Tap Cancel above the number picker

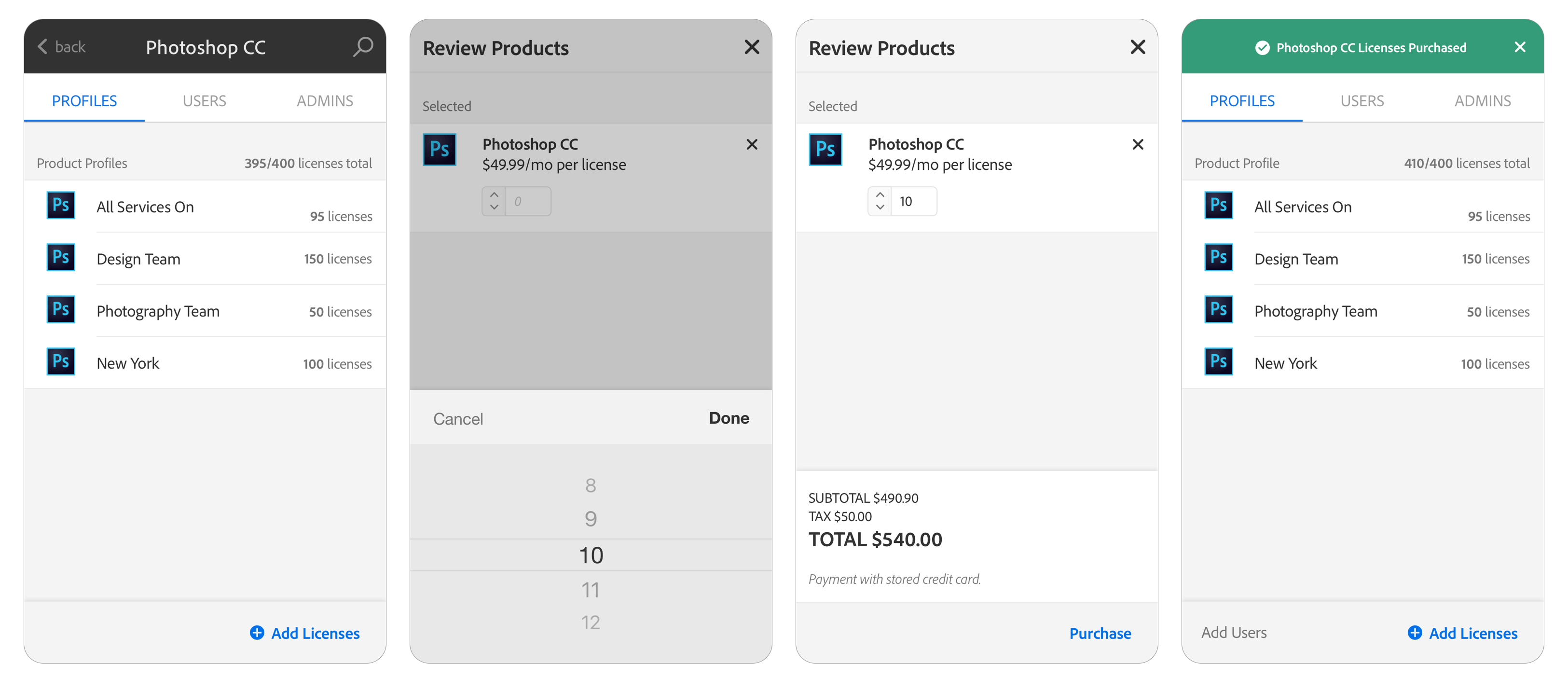click(x=458, y=419)
